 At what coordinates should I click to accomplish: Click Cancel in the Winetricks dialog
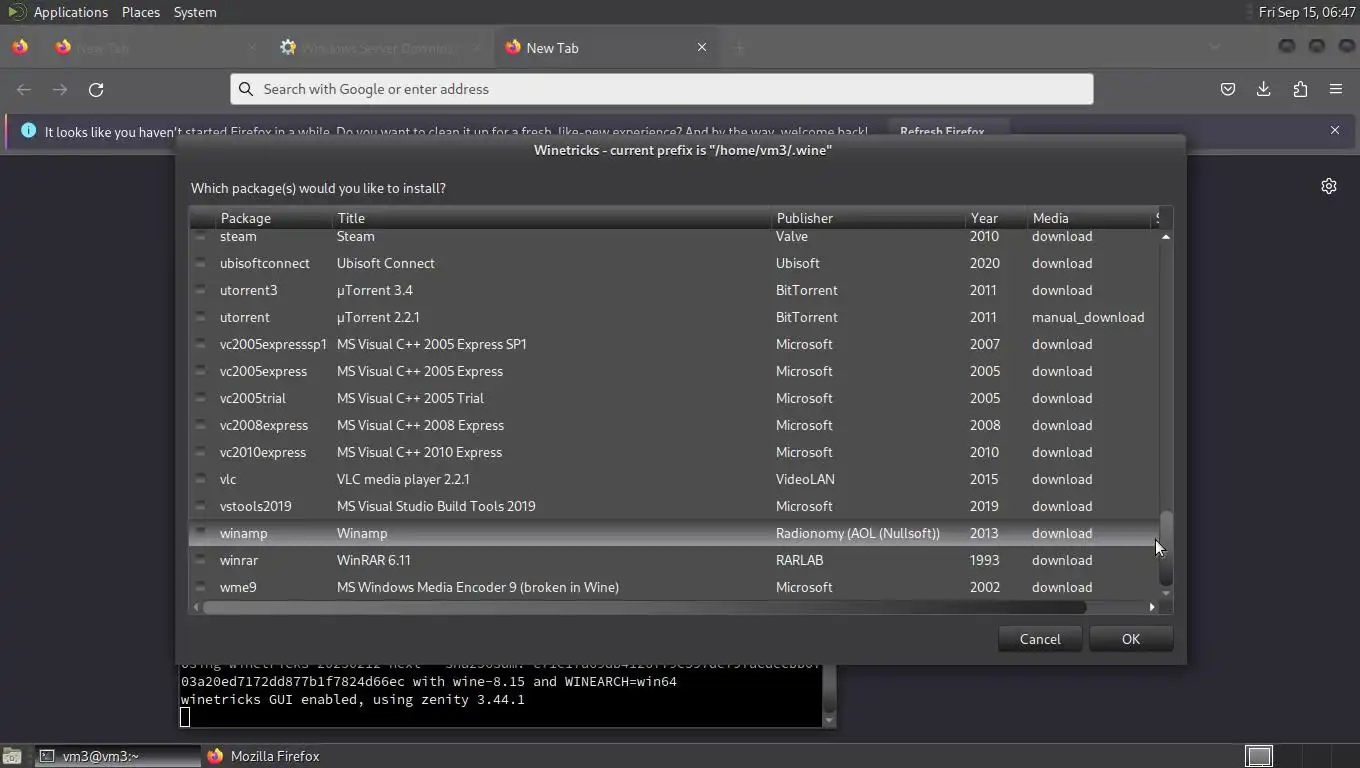(x=1040, y=639)
